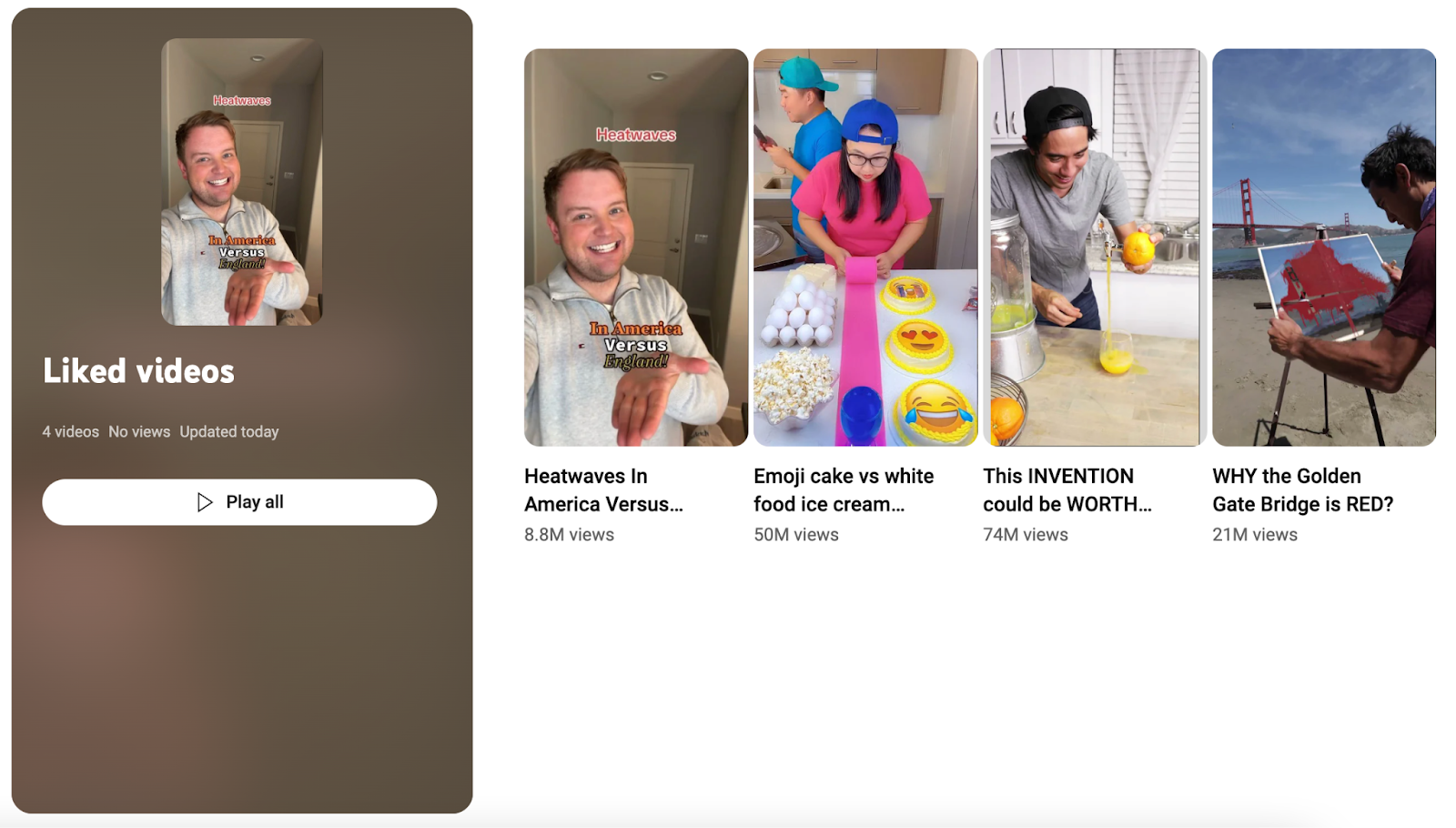Image resolution: width=1456 pixels, height=828 pixels.
Task: Open the Emoji cake vs white food thumbnail
Action: (865, 247)
